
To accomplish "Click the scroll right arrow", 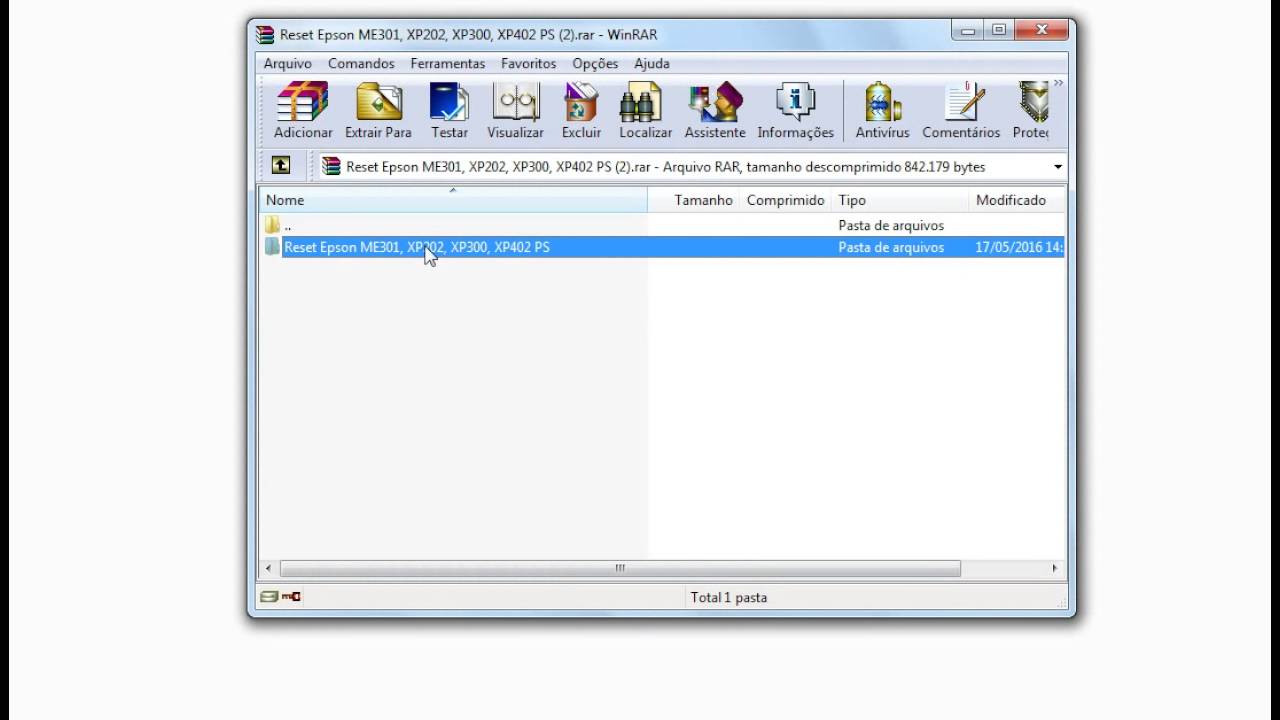I will tap(1054, 568).
